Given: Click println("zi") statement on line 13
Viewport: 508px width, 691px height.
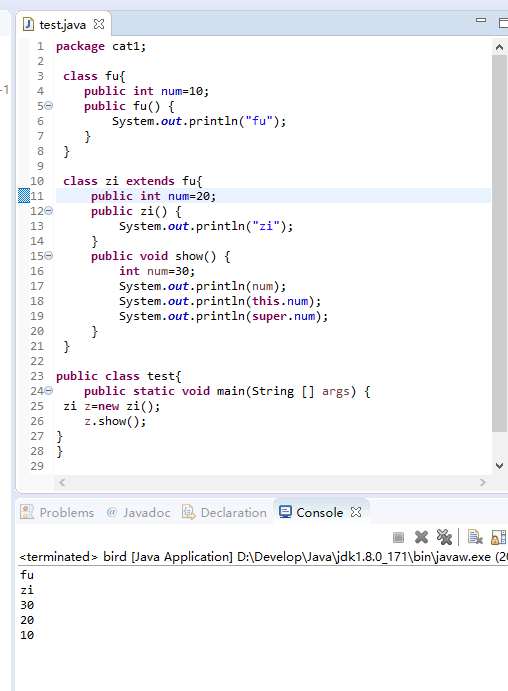Looking at the screenshot, I should pyautogui.click(x=206, y=226).
